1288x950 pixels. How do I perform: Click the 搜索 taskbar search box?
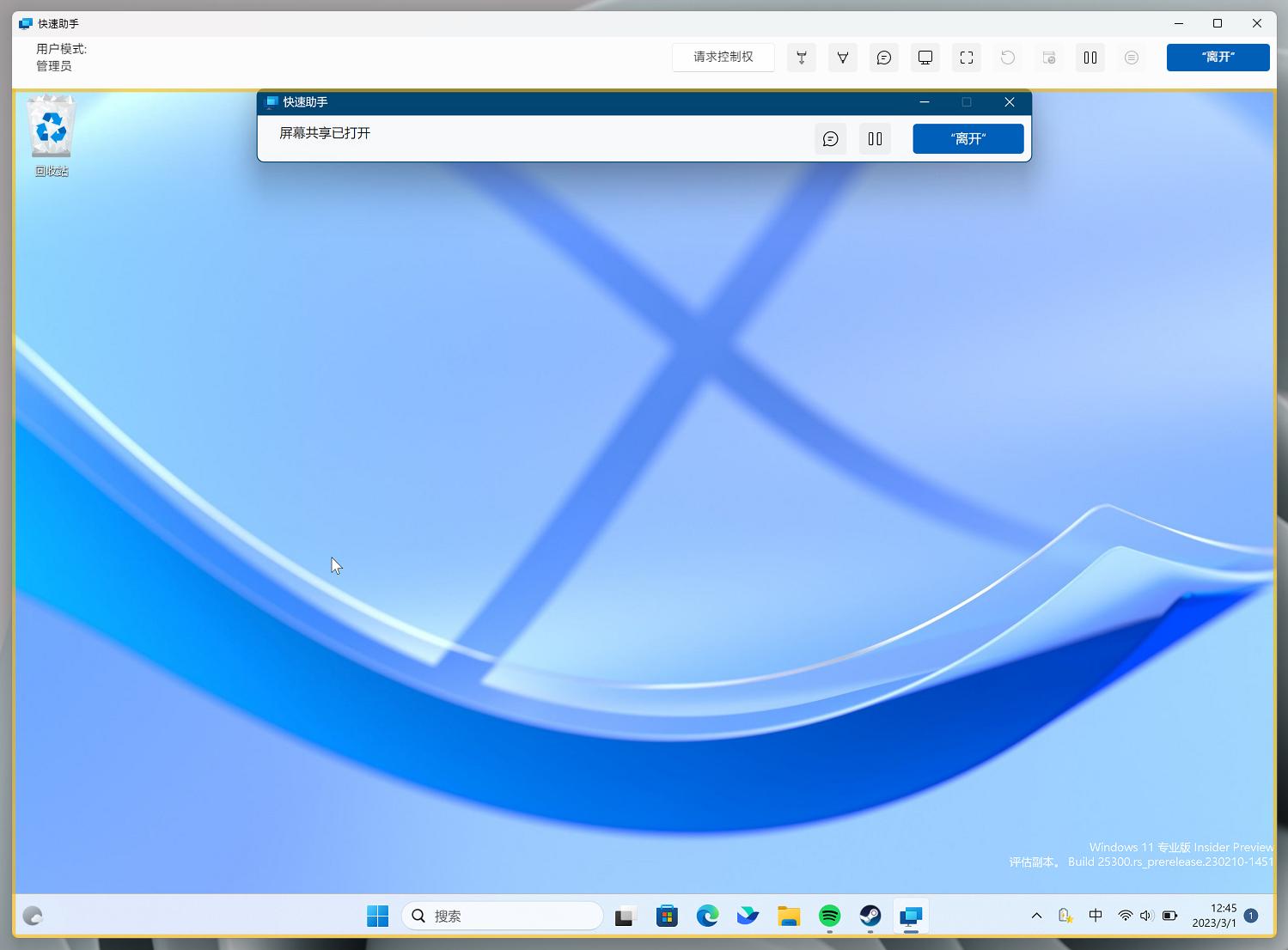click(502, 917)
